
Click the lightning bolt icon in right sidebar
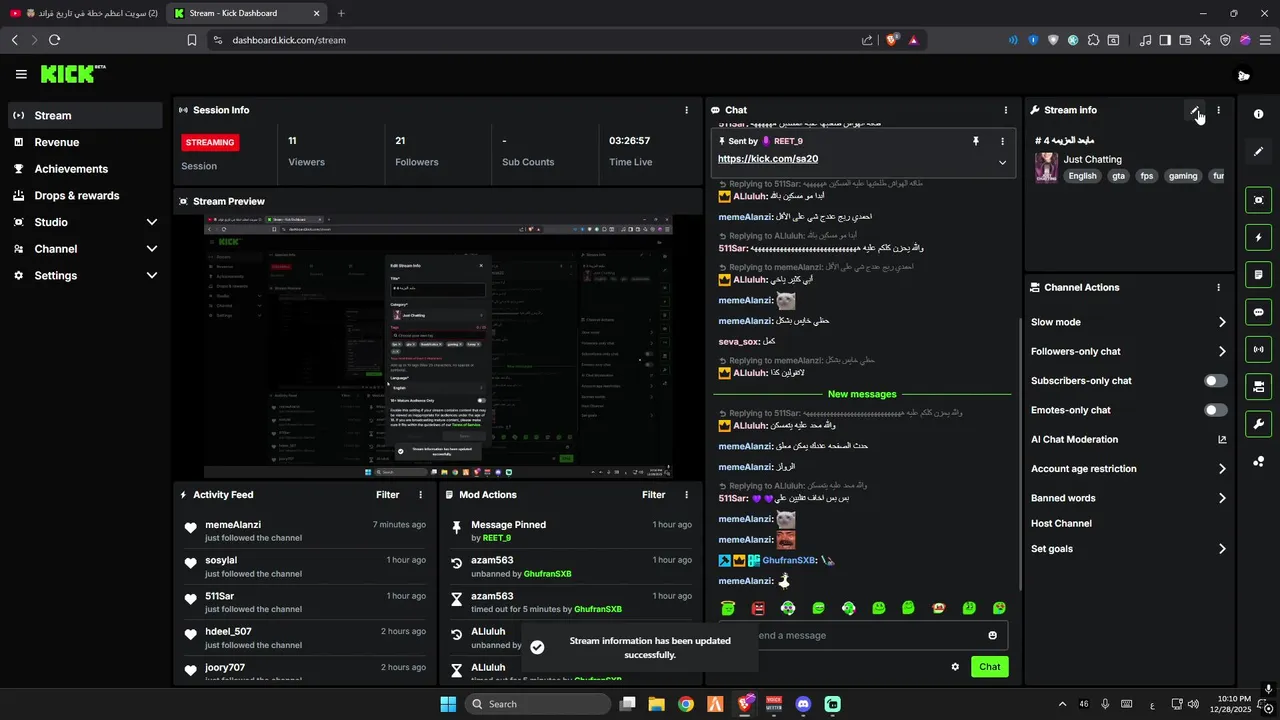click(x=1258, y=238)
